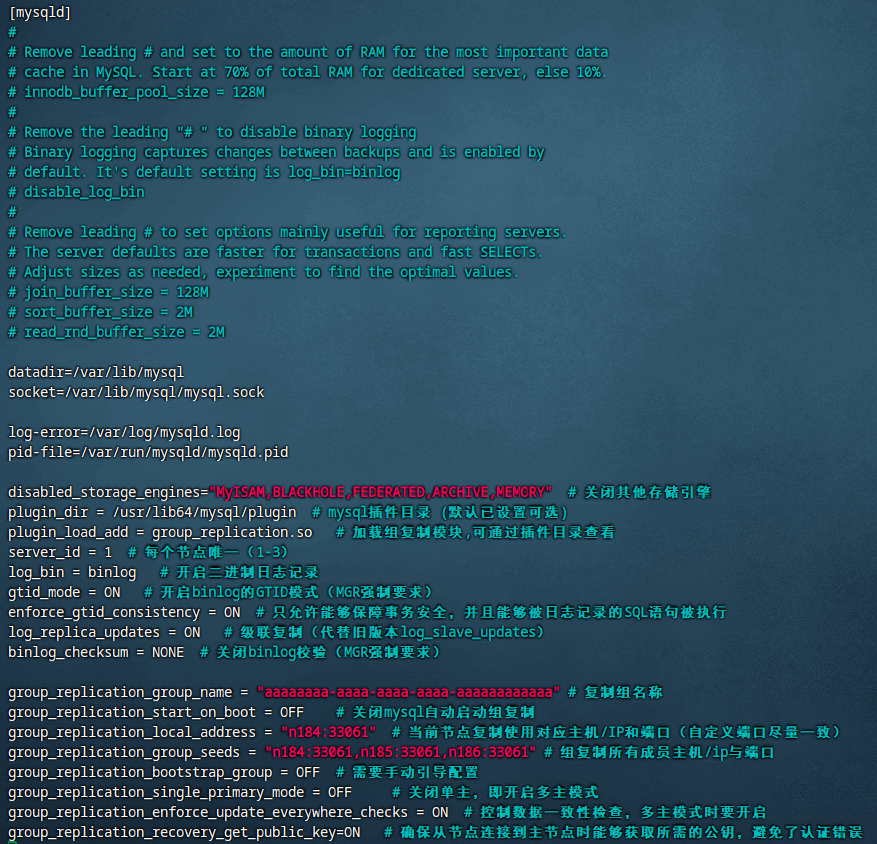Click the red MyISAM,BLACKHOLE engines string

tap(380, 492)
